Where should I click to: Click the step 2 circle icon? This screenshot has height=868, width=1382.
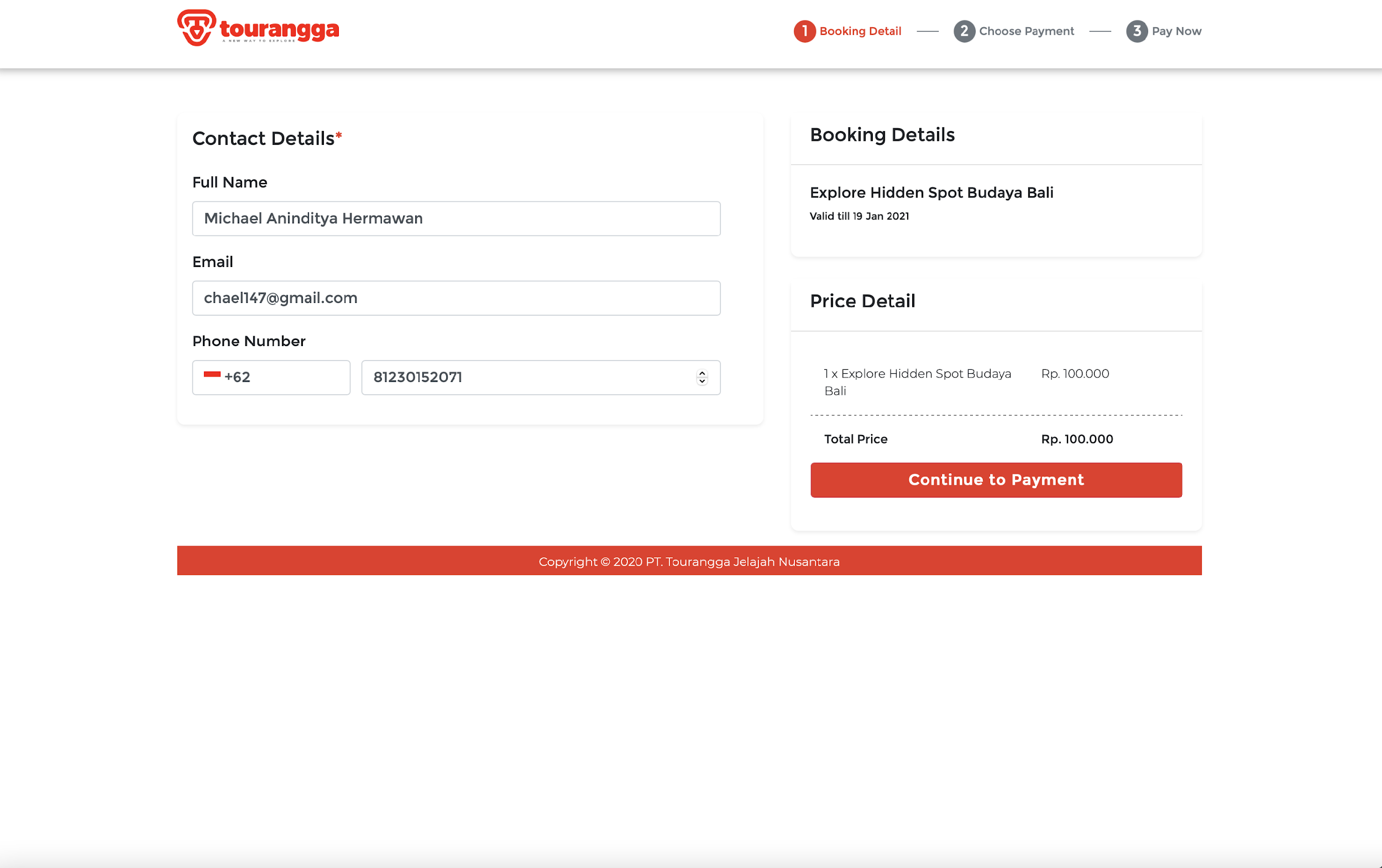click(964, 31)
